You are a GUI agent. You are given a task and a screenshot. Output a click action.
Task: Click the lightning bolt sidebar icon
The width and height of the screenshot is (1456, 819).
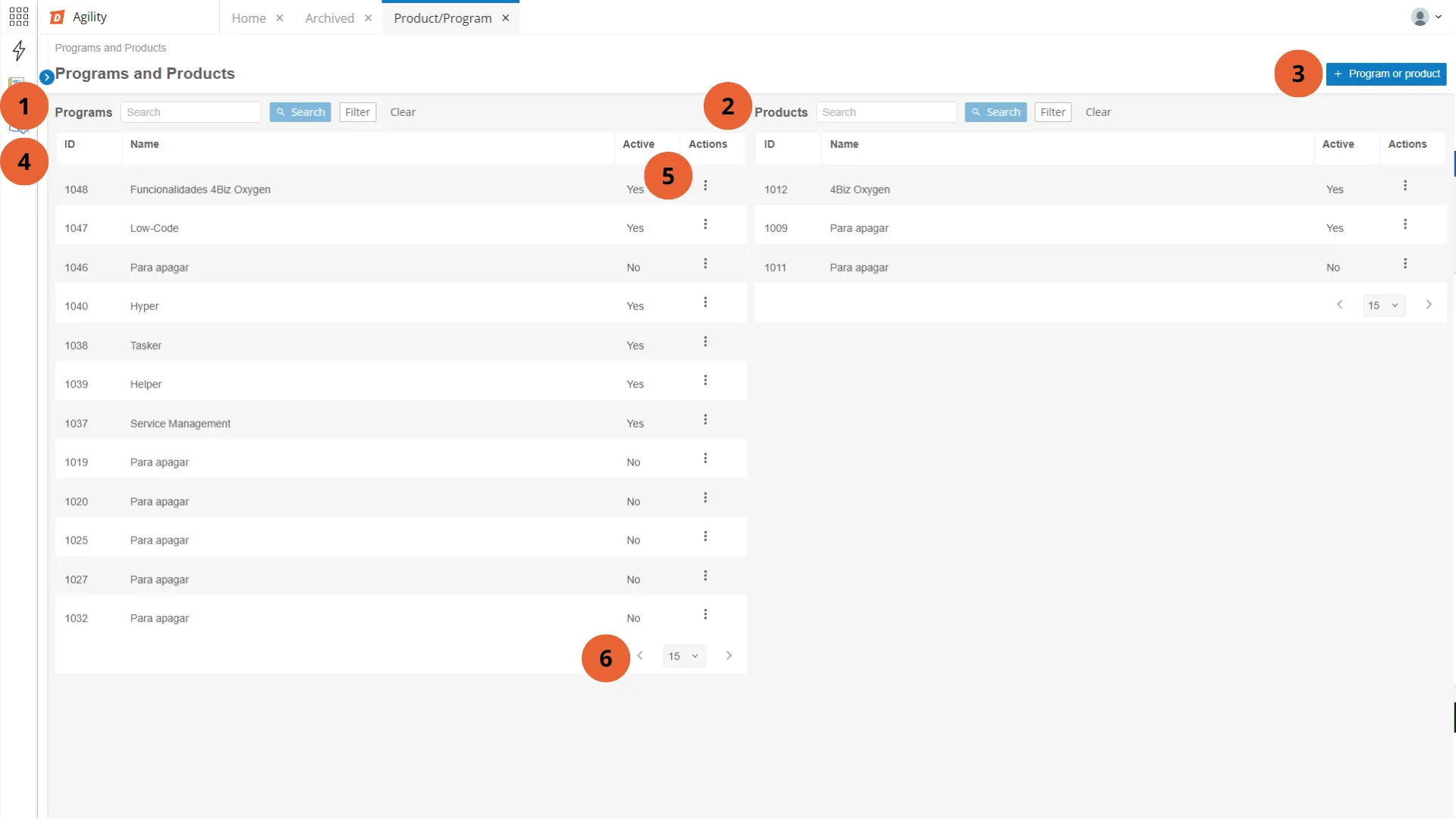(19, 50)
